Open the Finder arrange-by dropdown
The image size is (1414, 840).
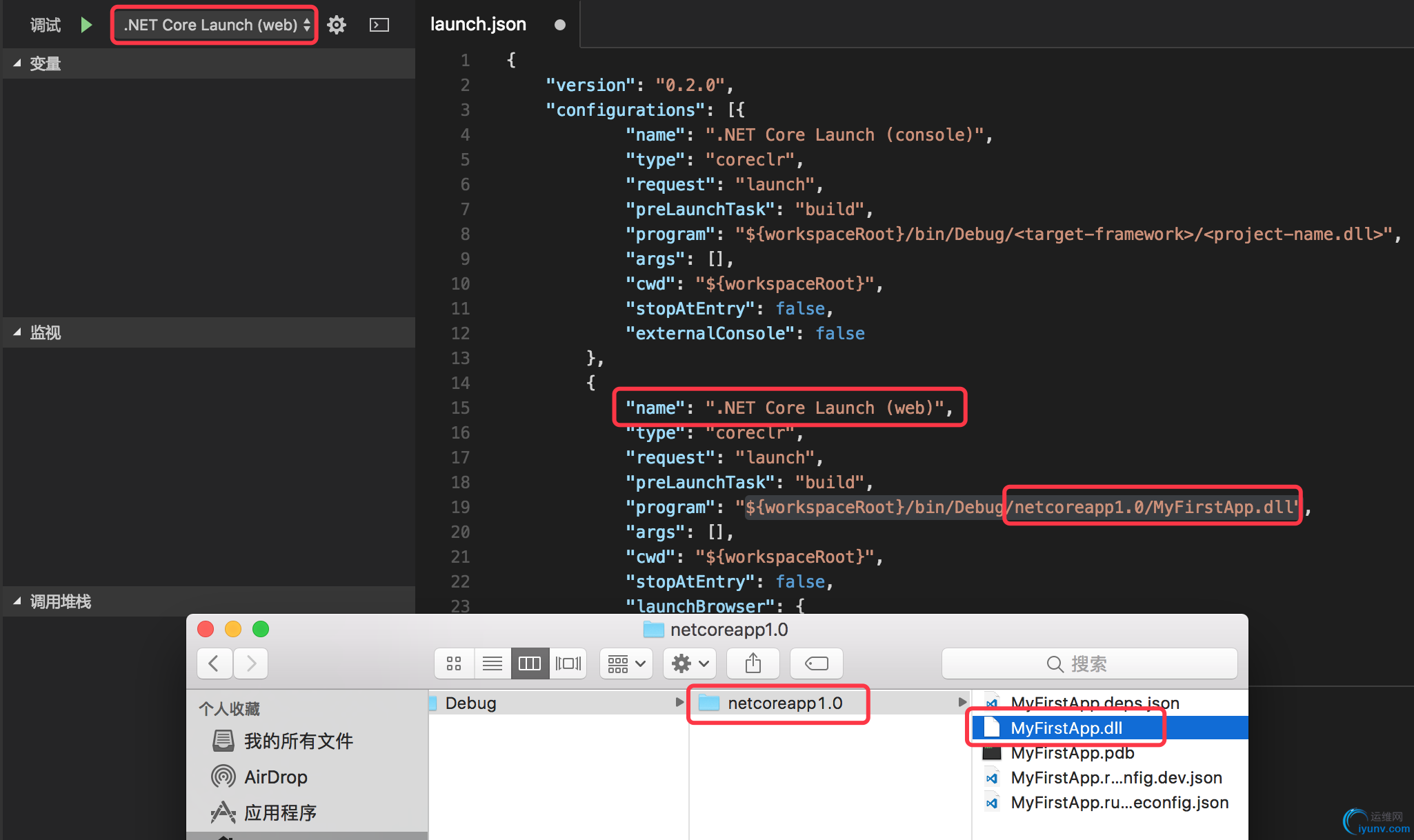tap(626, 663)
